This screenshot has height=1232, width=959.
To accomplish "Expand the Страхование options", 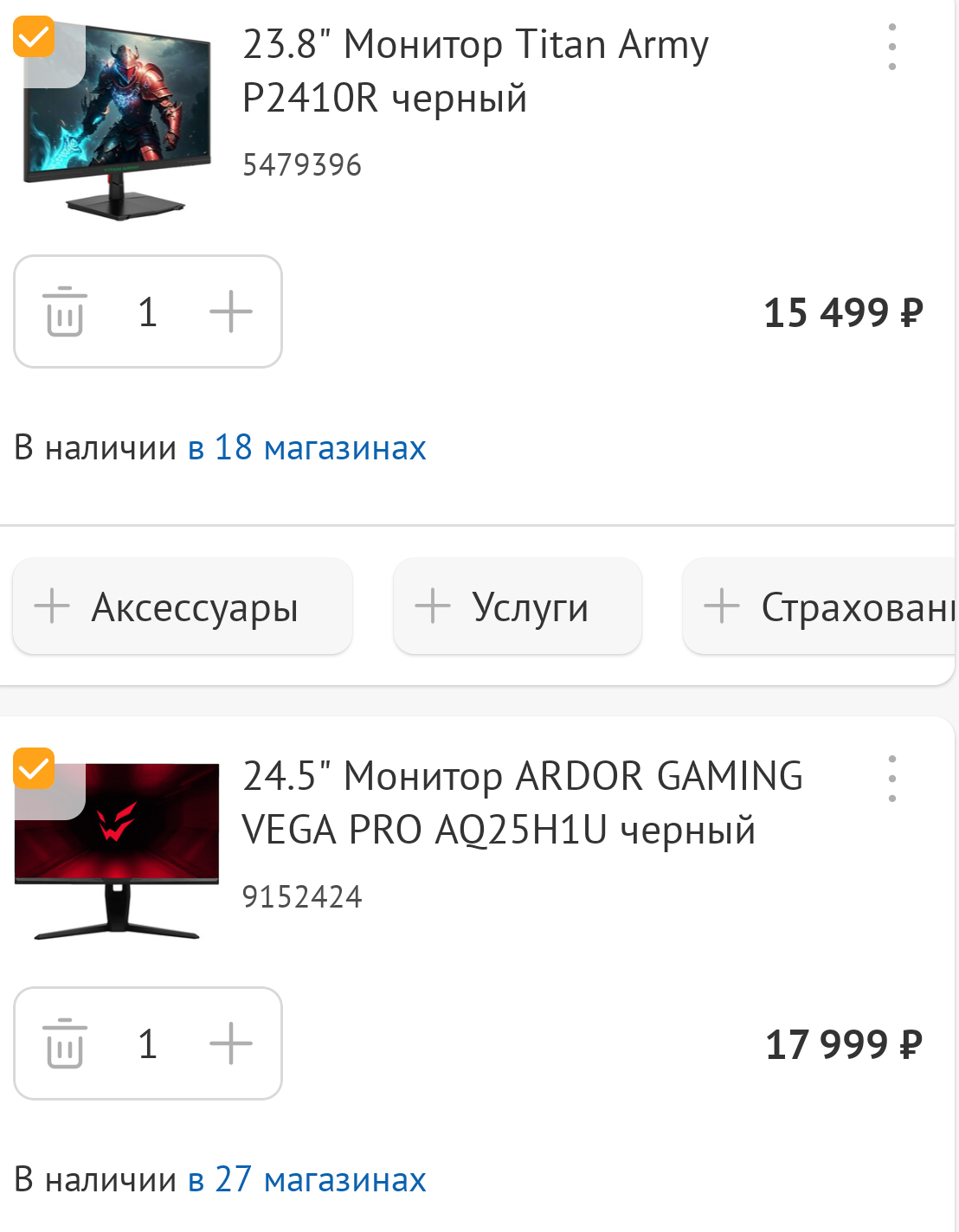I will click(820, 606).
